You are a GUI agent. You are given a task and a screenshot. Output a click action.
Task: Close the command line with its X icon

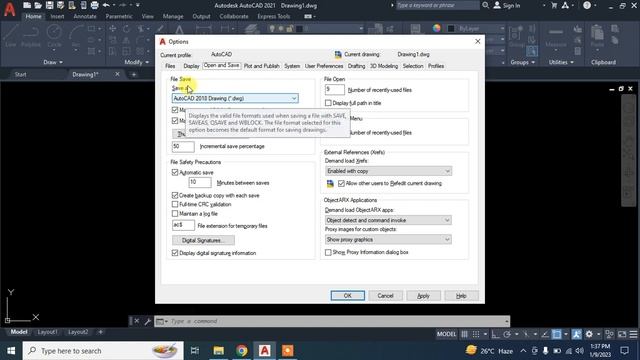tap(137, 321)
